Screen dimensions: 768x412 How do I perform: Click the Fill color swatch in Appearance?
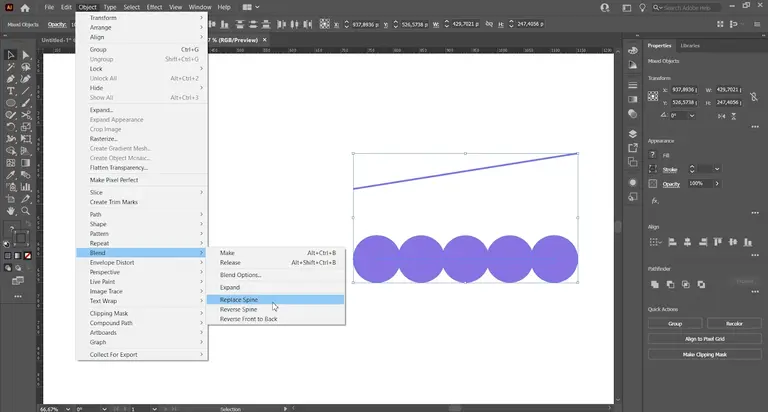(x=652, y=155)
